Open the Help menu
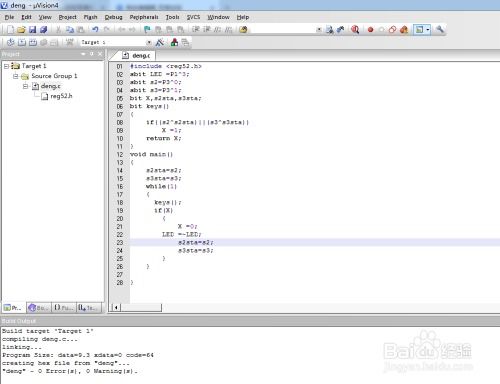The image size is (500, 384). click(243, 17)
